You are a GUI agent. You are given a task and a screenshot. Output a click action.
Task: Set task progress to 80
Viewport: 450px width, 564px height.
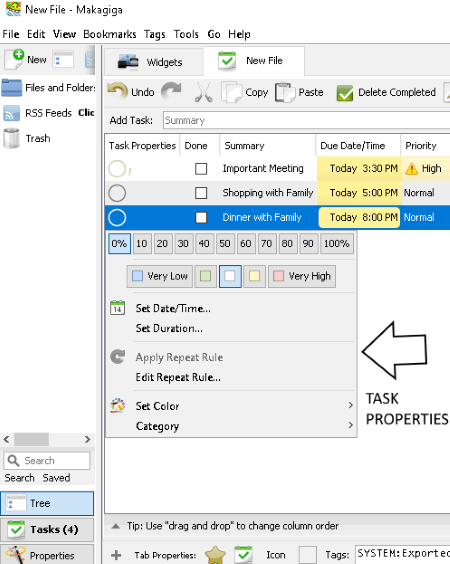[287, 244]
